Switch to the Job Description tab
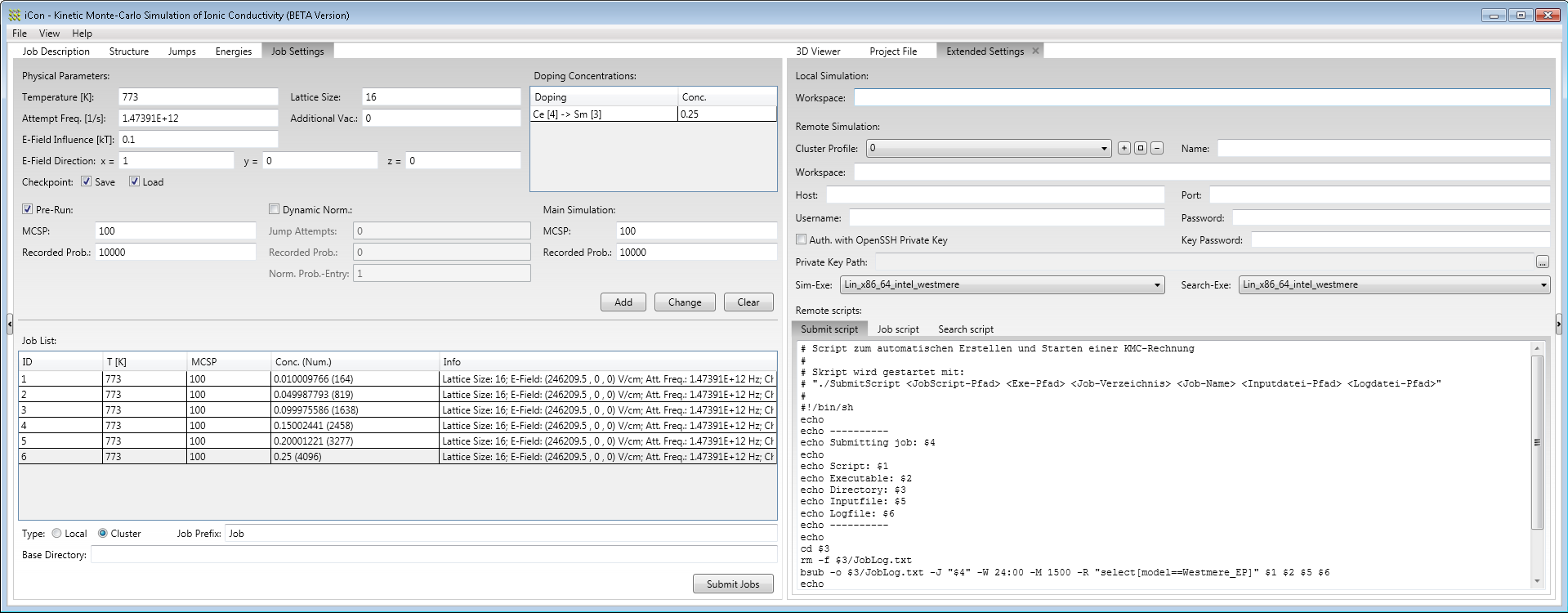This screenshot has height=613, width=1568. click(x=56, y=51)
